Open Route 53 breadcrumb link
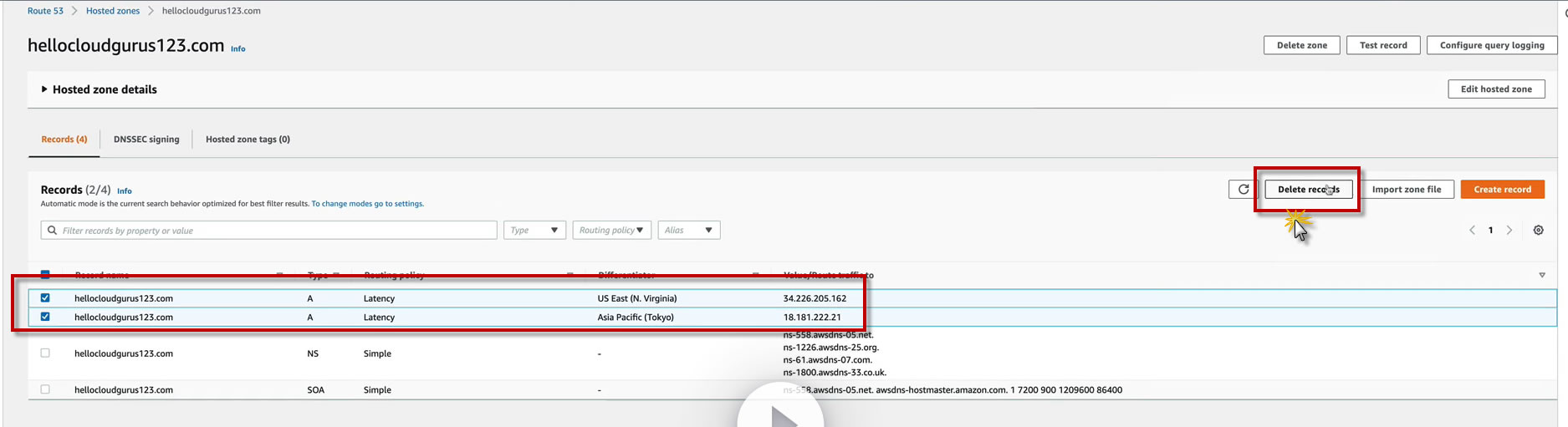 coord(45,11)
